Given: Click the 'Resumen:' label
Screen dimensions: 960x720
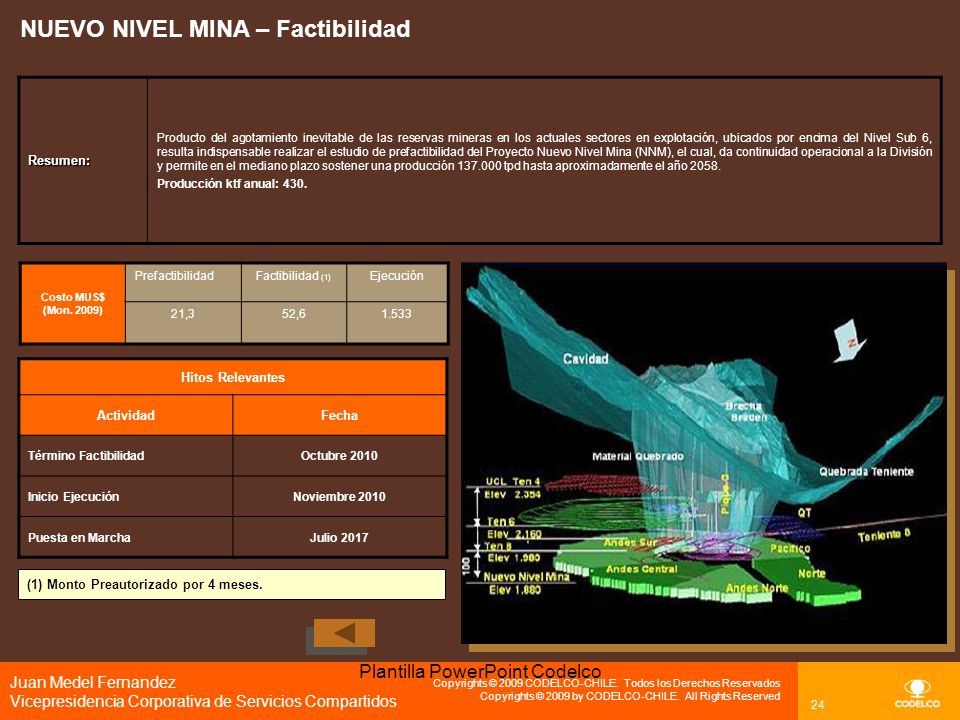Looking at the screenshot, I should click(x=59, y=160).
